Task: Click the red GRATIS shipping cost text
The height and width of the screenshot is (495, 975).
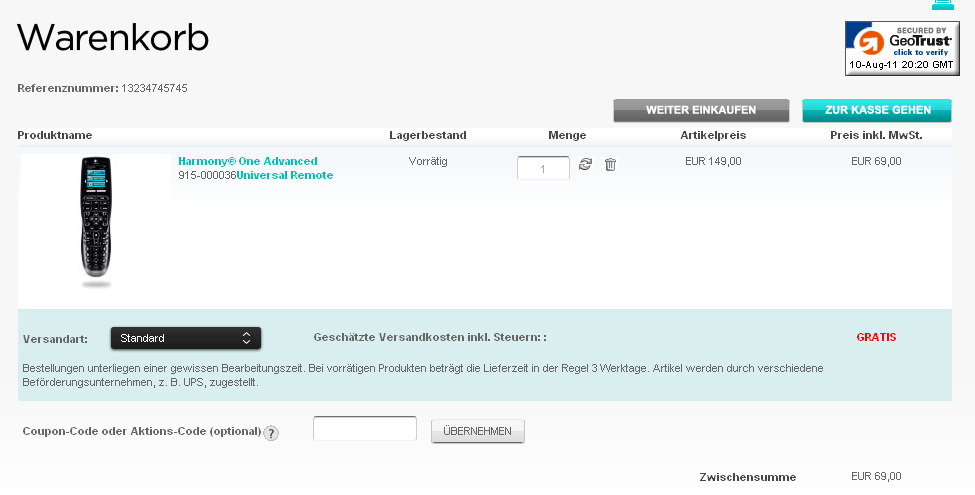Action: (x=876, y=337)
